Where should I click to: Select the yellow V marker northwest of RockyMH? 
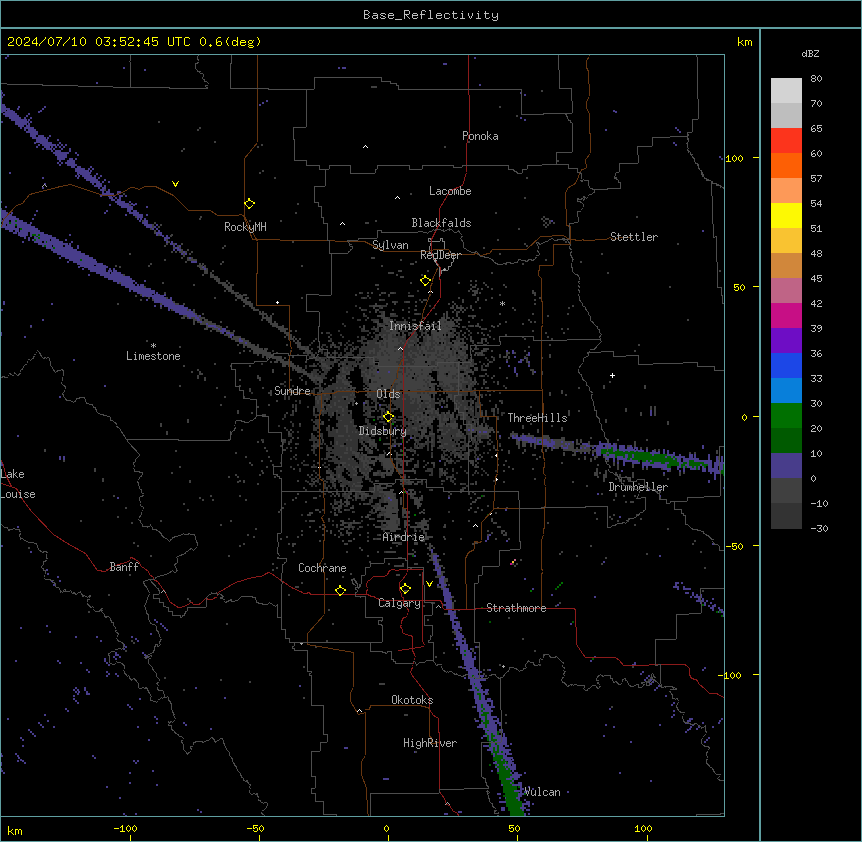175,184
